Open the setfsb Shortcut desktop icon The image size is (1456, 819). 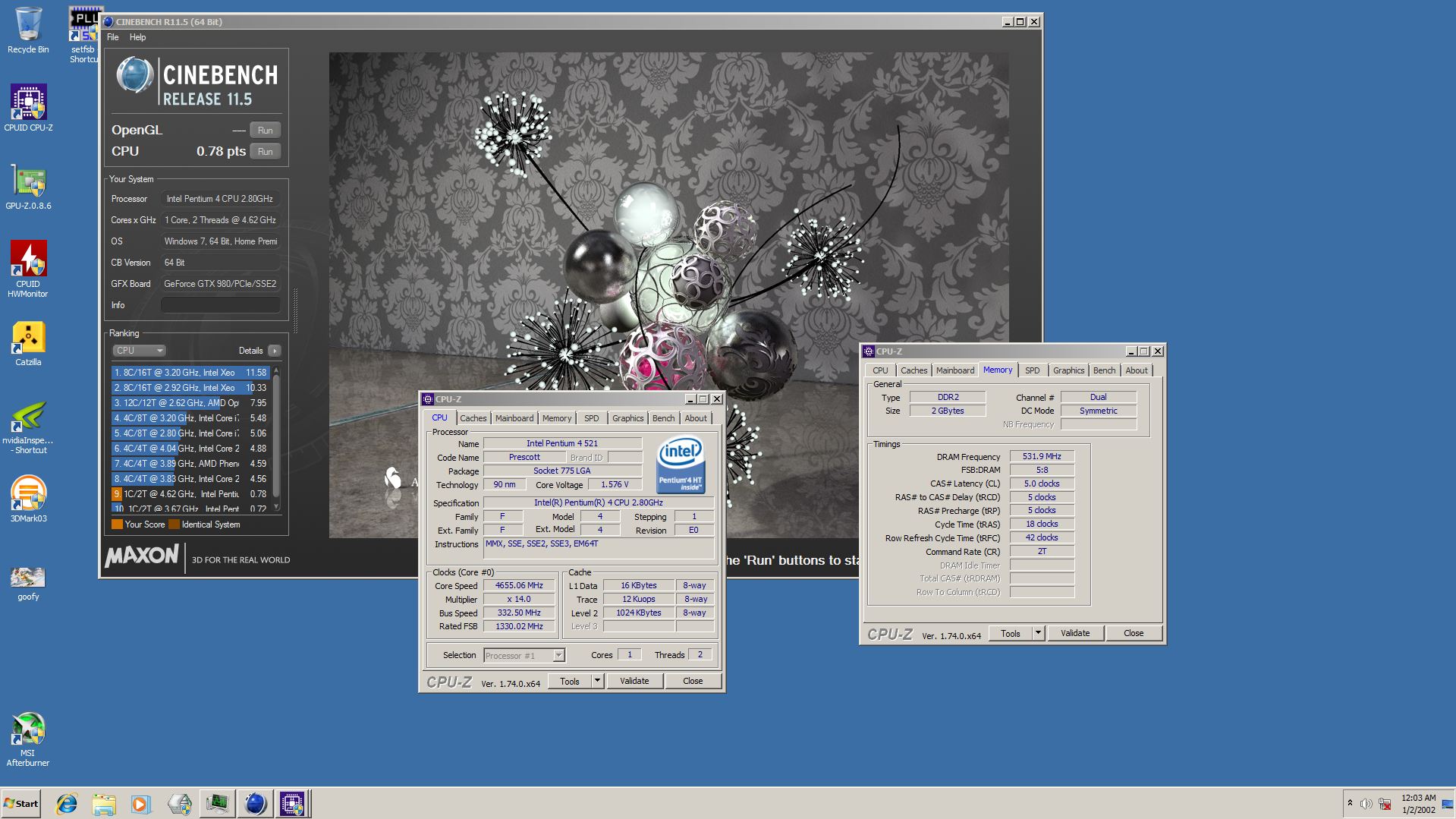click(x=85, y=35)
